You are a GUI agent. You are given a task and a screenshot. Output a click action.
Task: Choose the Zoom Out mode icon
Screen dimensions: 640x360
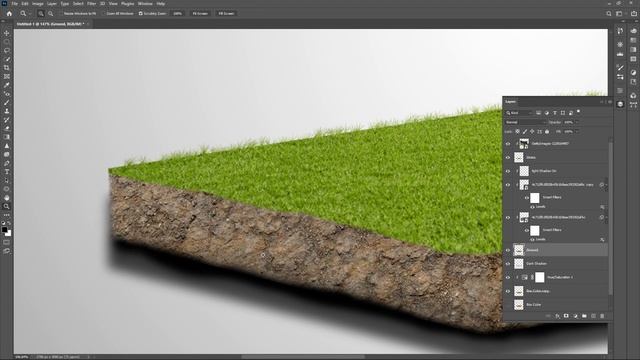[51, 13]
